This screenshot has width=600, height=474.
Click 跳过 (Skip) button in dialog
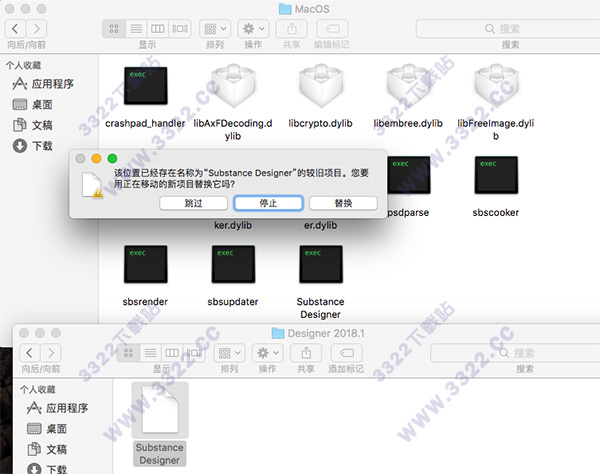(194, 203)
